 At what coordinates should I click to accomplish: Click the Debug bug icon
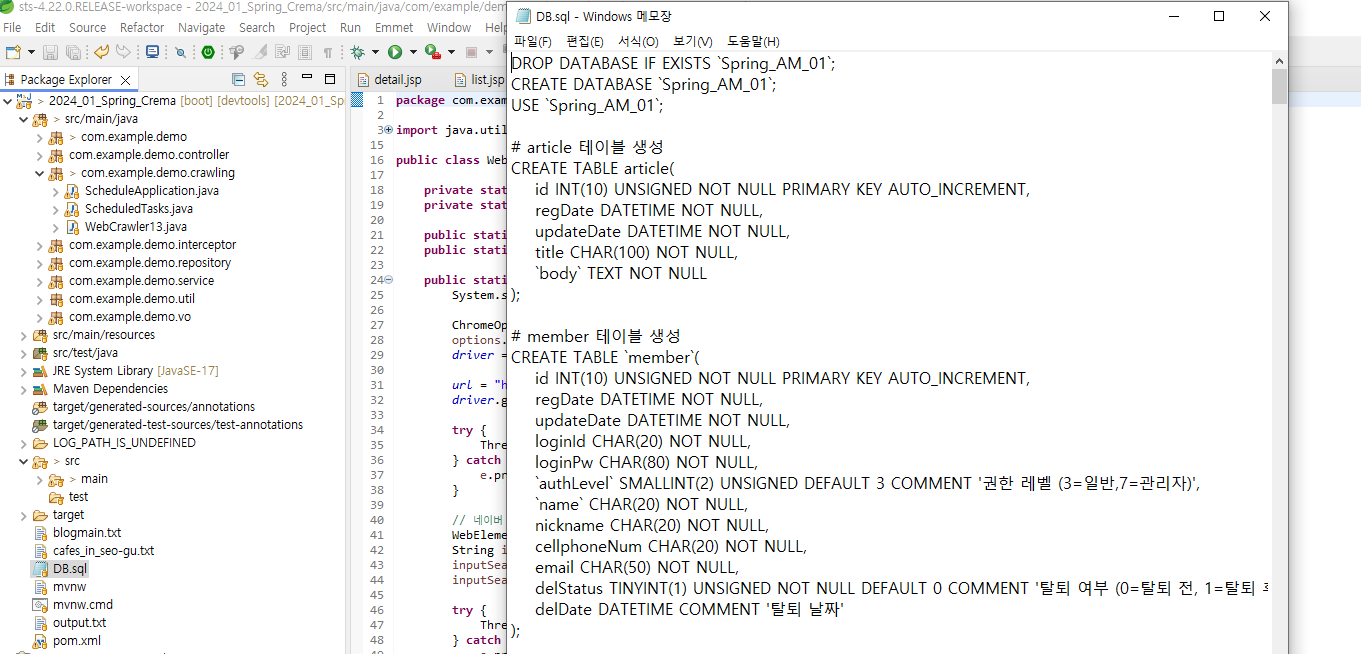pos(357,52)
